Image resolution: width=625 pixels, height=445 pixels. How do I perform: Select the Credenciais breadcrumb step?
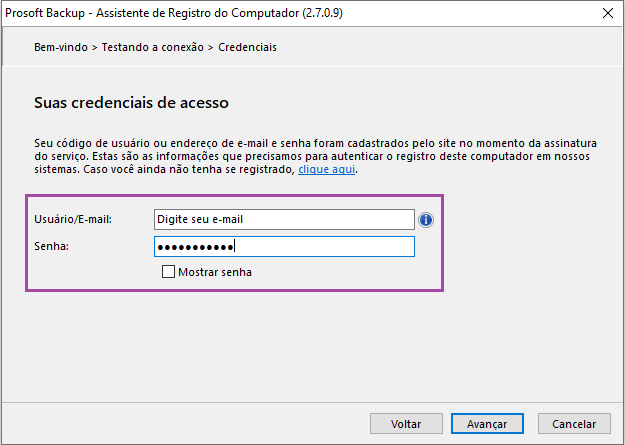point(247,47)
